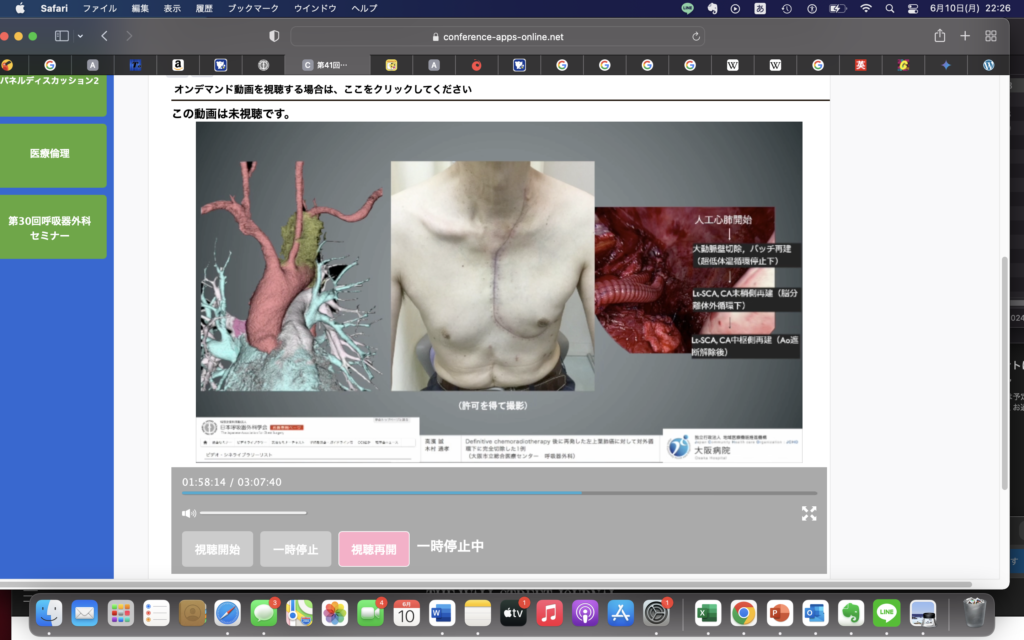Open a new tab with plus icon
The width and height of the screenshot is (1024, 640).
(965, 36)
